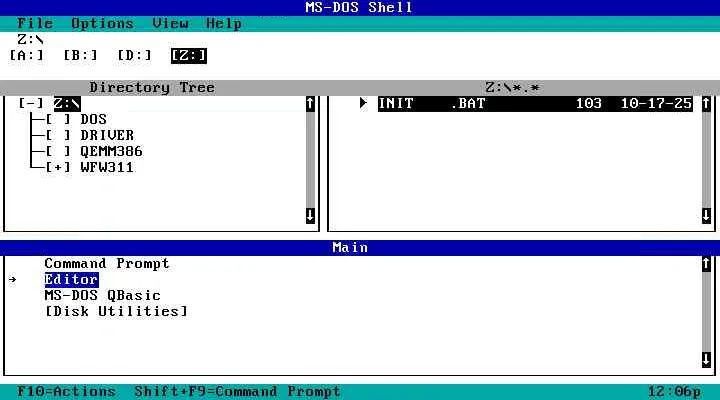Click the Directory Tree scroll down arrow
The height and width of the screenshot is (400, 720).
310,215
